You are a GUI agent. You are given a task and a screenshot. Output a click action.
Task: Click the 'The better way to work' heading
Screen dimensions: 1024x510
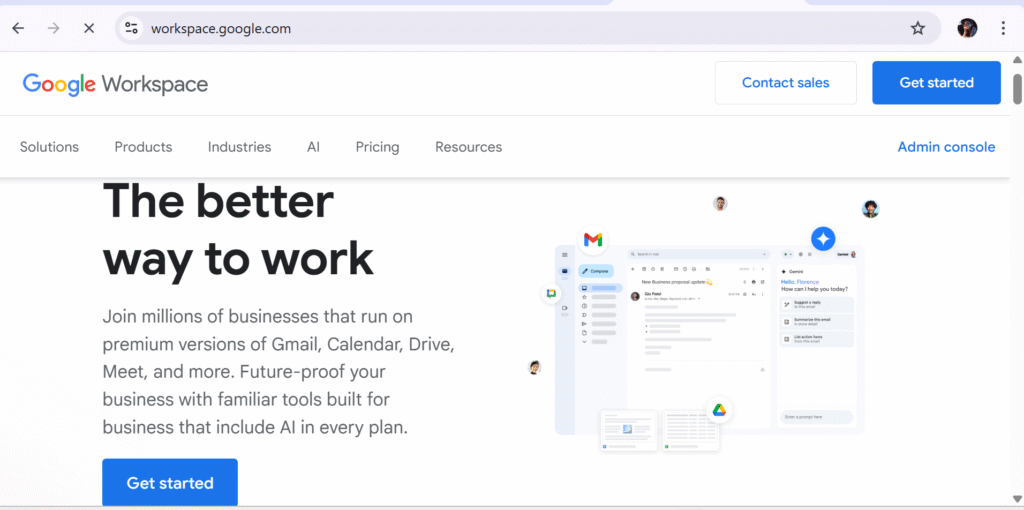pyautogui.click(x=238, y=230)
